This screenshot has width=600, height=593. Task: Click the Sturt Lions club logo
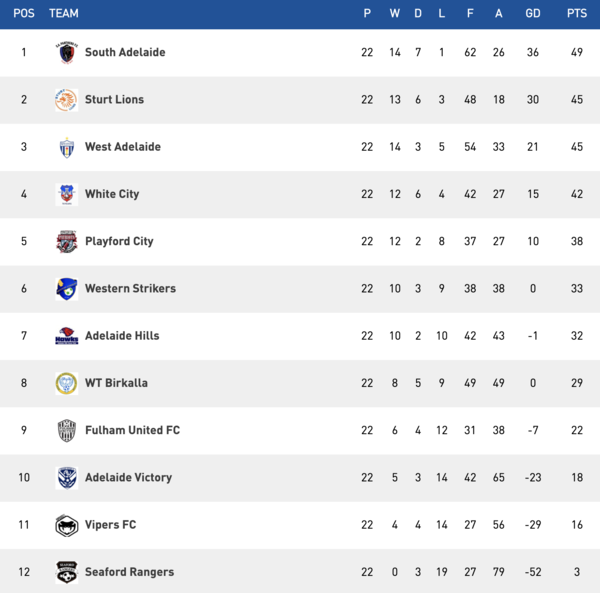click(x=66, y=100)
